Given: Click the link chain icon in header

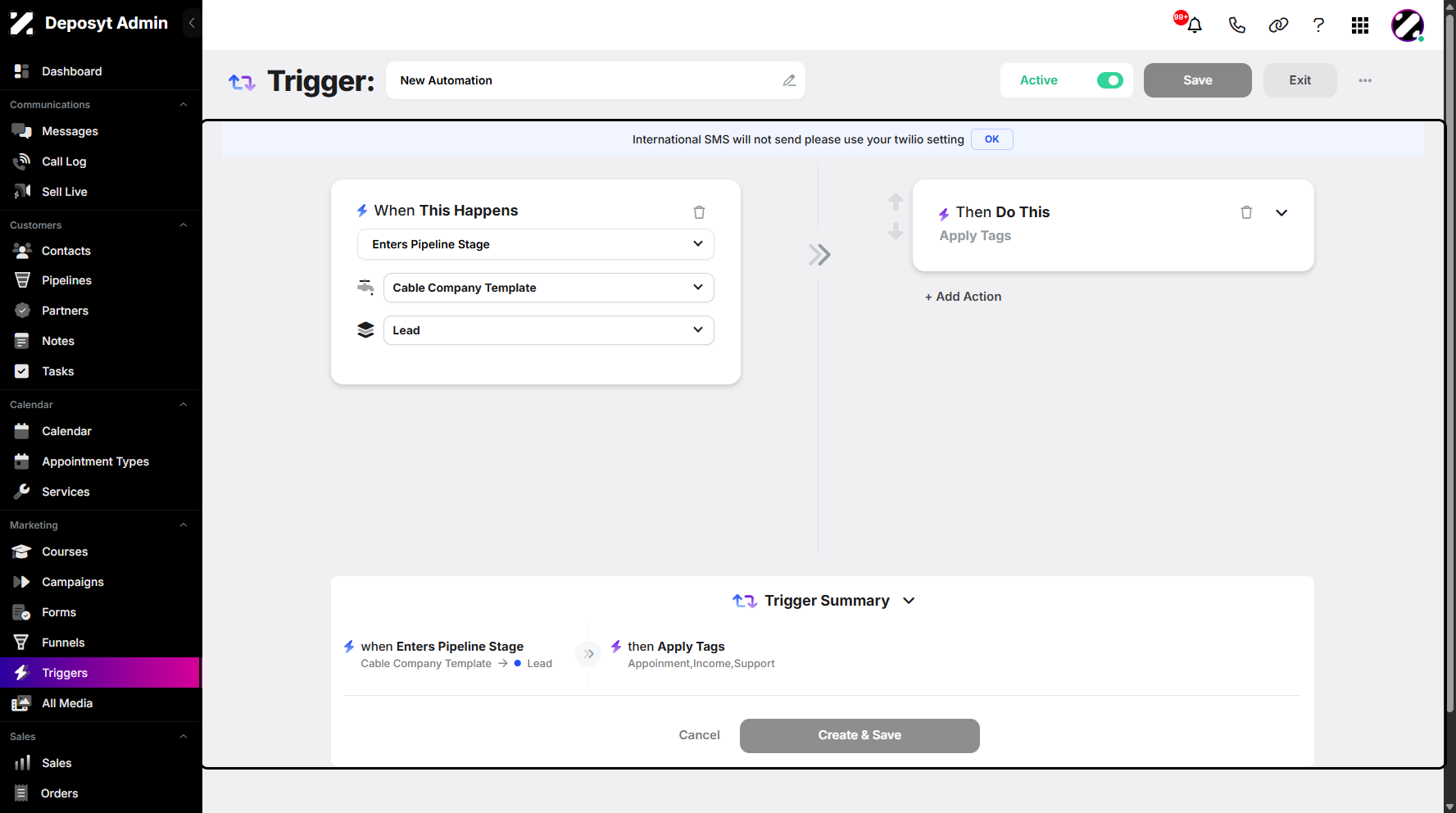Looking at the screenshot, I should (x=1278, y=25).
